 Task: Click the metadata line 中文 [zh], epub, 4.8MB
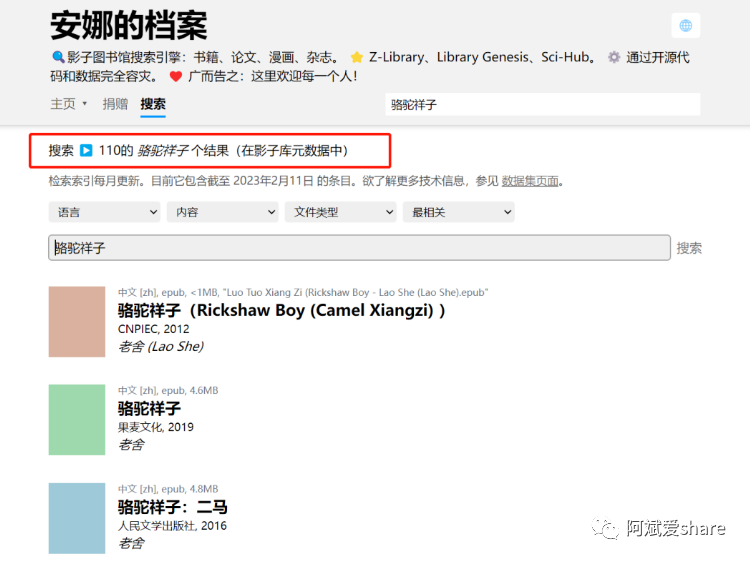click(168, 489)
